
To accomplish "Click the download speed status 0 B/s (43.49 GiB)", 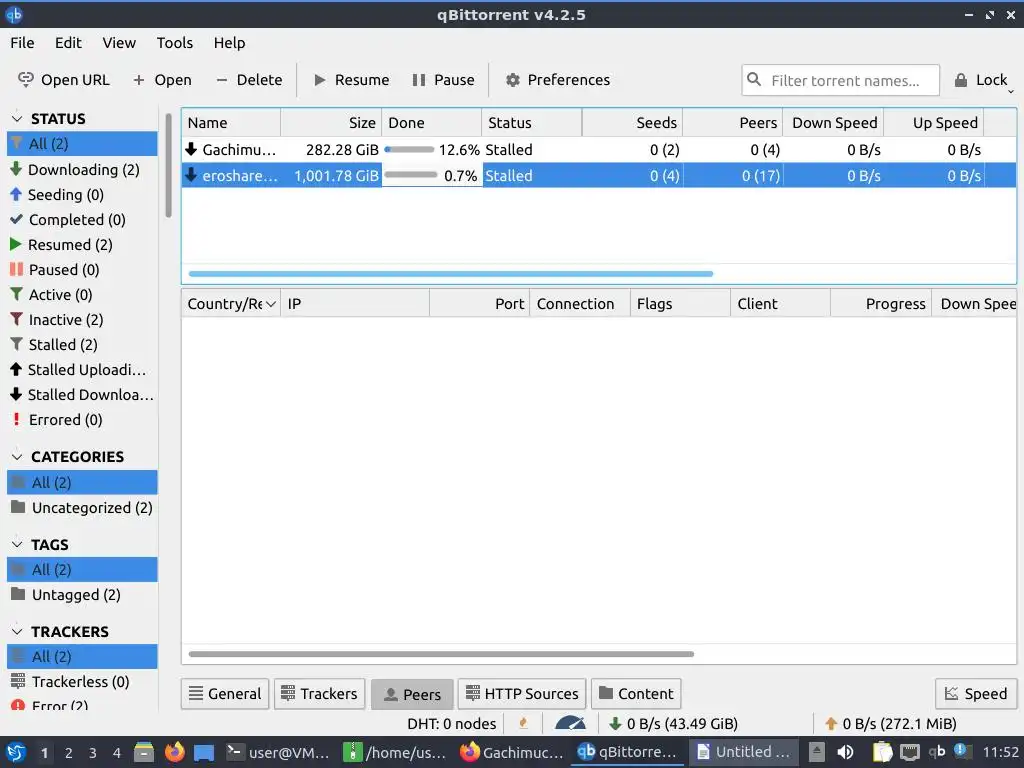I will point(673,723).
